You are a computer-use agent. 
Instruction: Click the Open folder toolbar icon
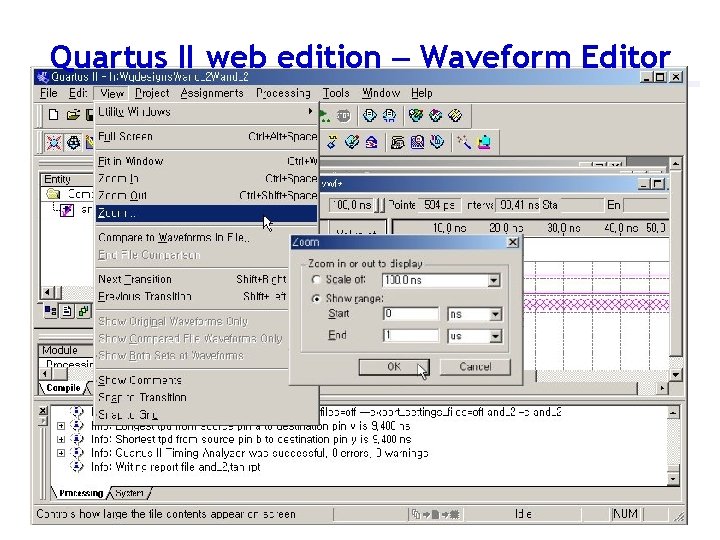coord(73,115)
